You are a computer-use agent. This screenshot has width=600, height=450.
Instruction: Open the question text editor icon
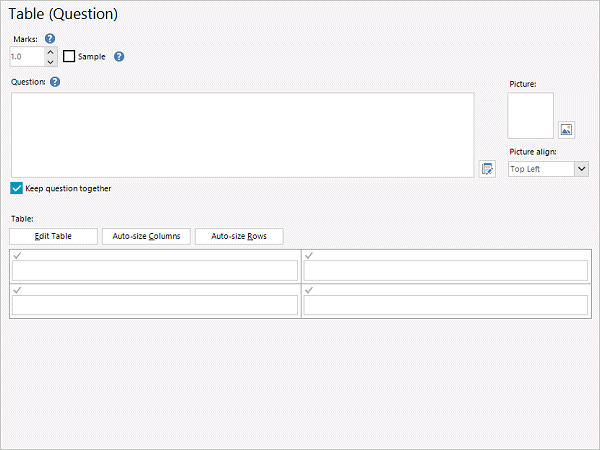pyautogui.click(x=487, y=169)
